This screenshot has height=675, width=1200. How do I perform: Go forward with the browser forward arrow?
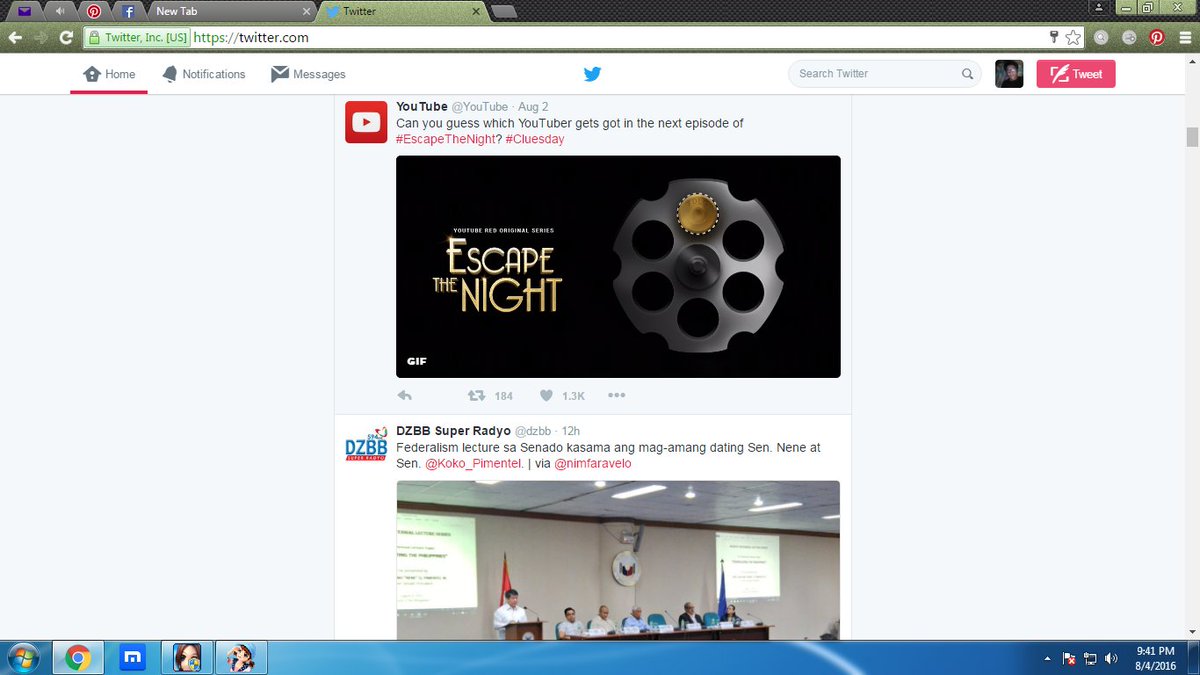41,38
